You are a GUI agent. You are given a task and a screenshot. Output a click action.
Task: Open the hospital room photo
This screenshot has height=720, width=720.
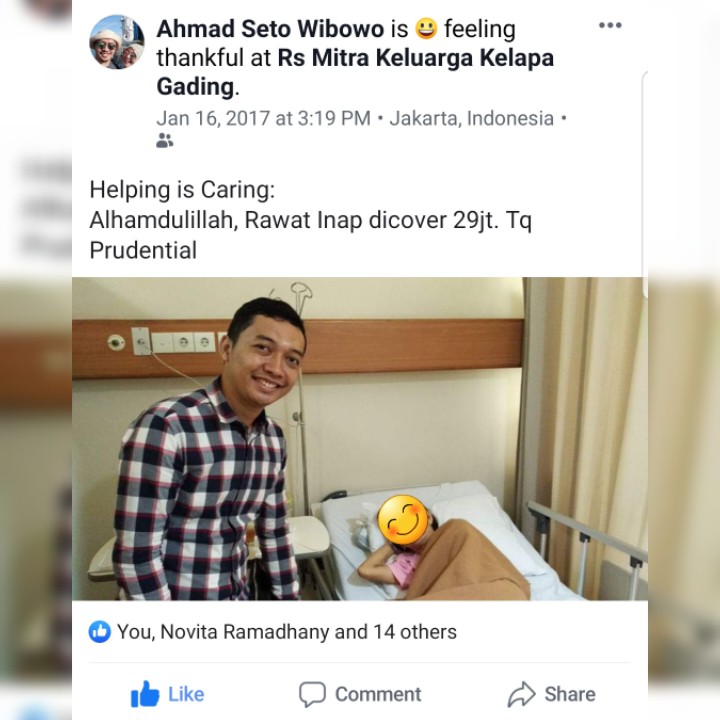point(360,439)
